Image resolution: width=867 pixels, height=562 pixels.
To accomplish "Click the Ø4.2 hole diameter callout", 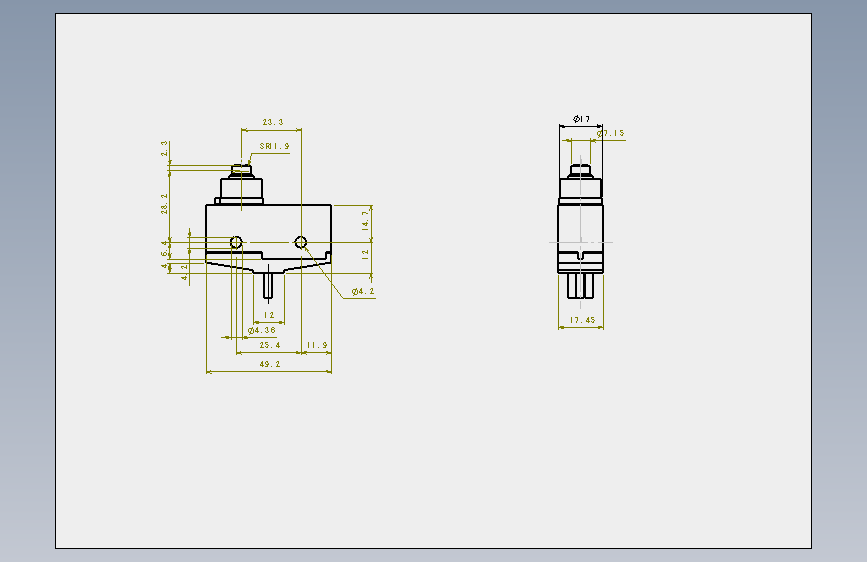I will point(363,291).
